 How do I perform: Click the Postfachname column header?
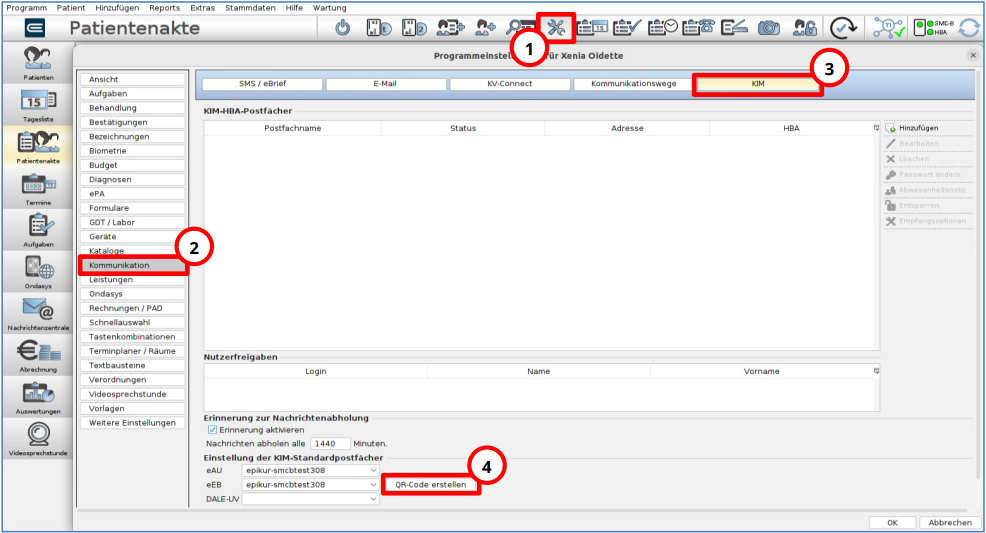pos(292,128)
